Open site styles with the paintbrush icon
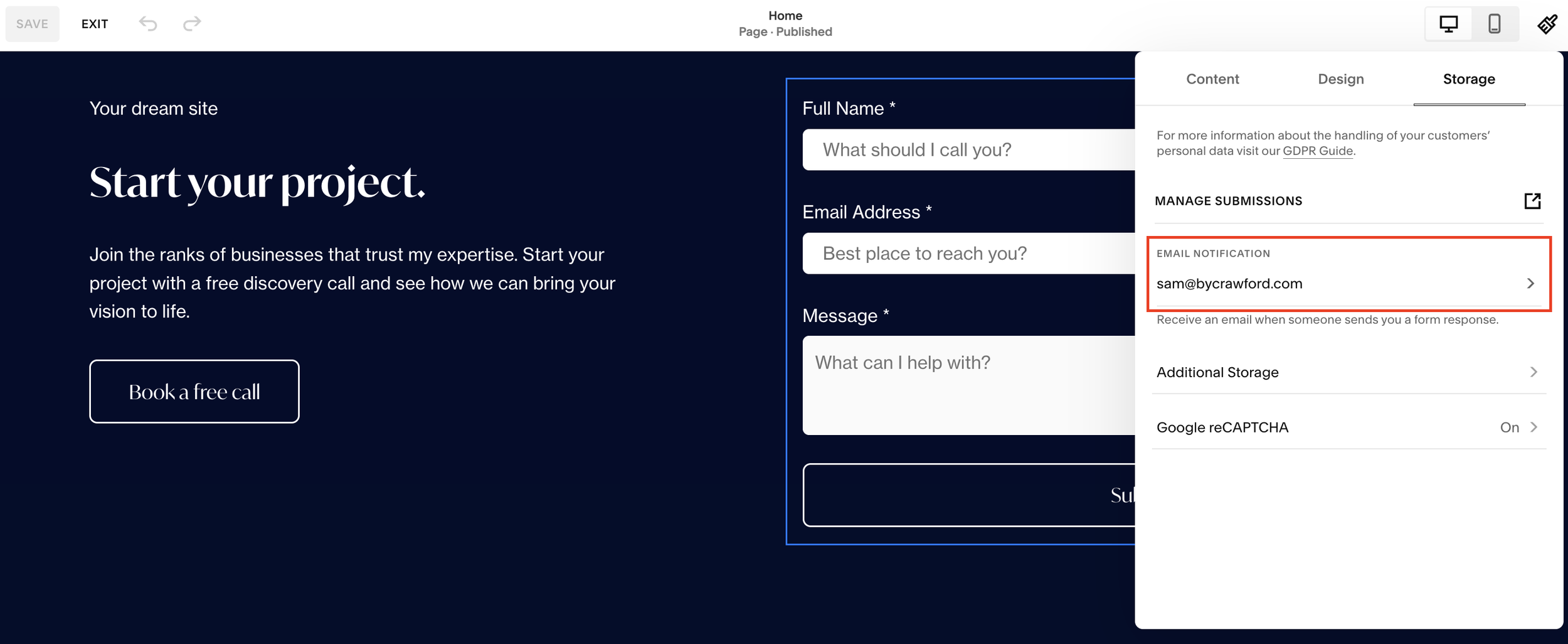This screenshot has width=1568, height=644. pos(1547,23)
